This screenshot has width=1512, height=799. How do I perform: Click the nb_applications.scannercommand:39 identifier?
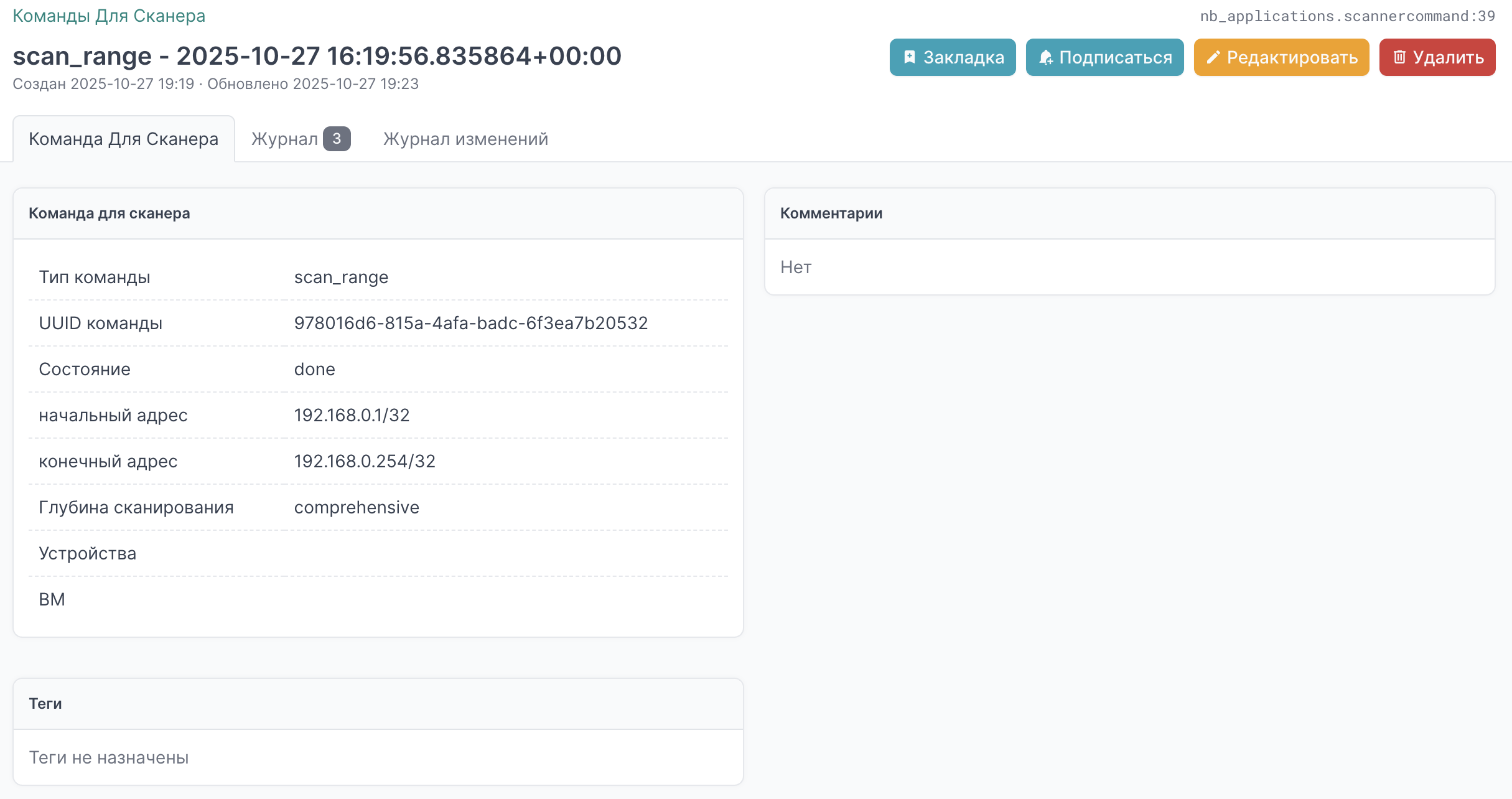[1347, 16]
